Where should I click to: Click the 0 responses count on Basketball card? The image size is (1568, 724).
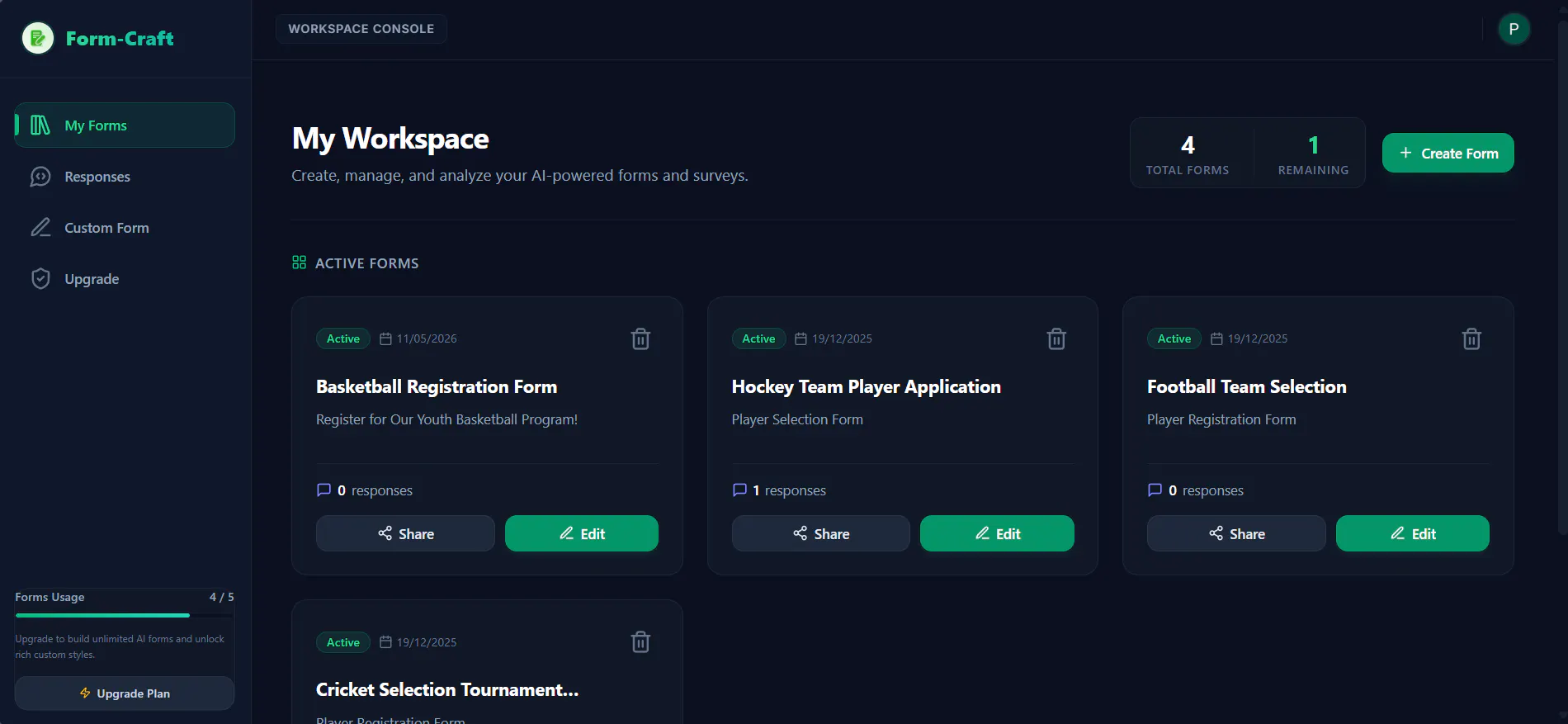[x=365, y=490]
